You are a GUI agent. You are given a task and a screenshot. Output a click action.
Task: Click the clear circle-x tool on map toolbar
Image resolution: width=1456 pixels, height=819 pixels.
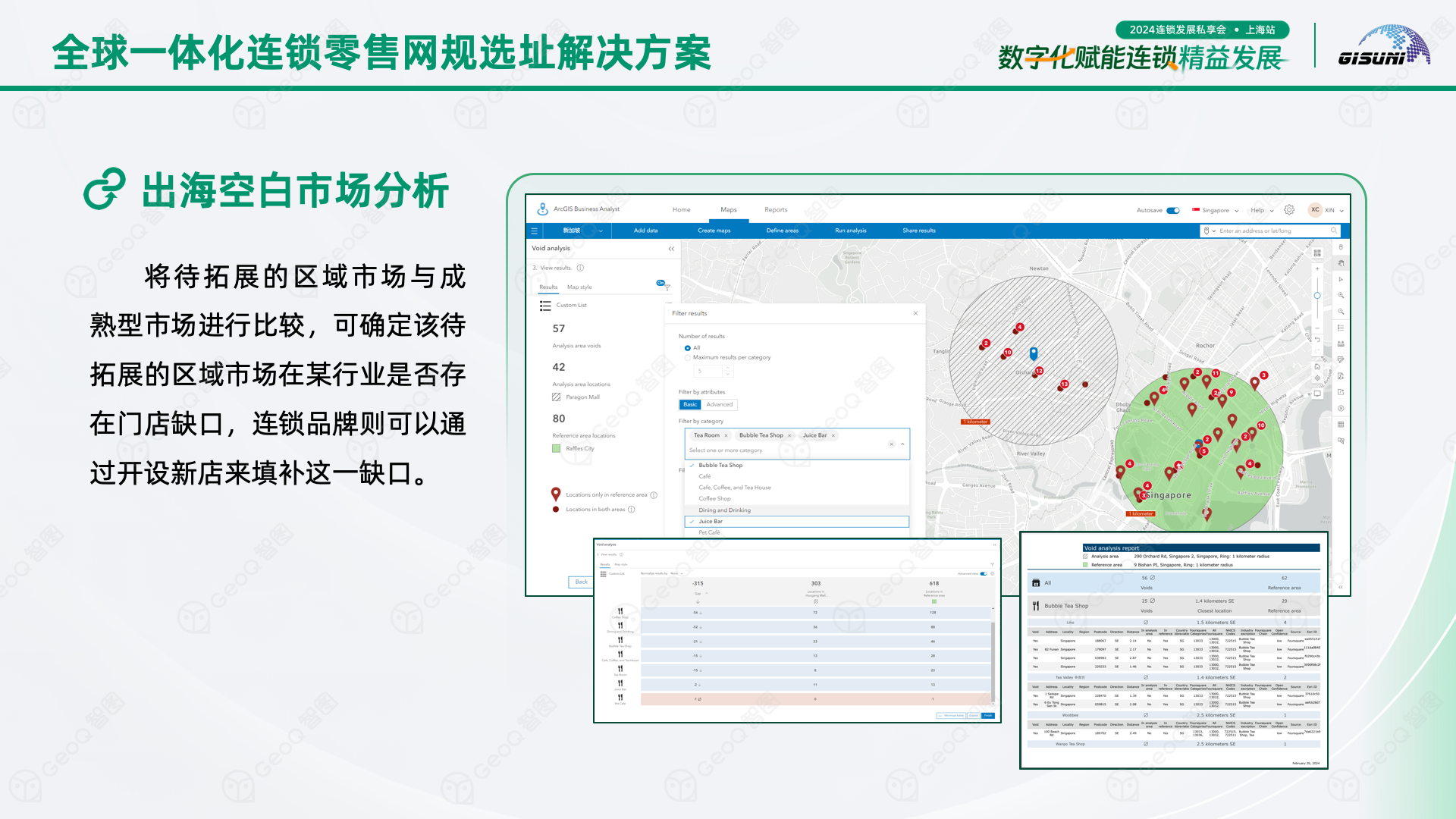[x=1341, y=409]
